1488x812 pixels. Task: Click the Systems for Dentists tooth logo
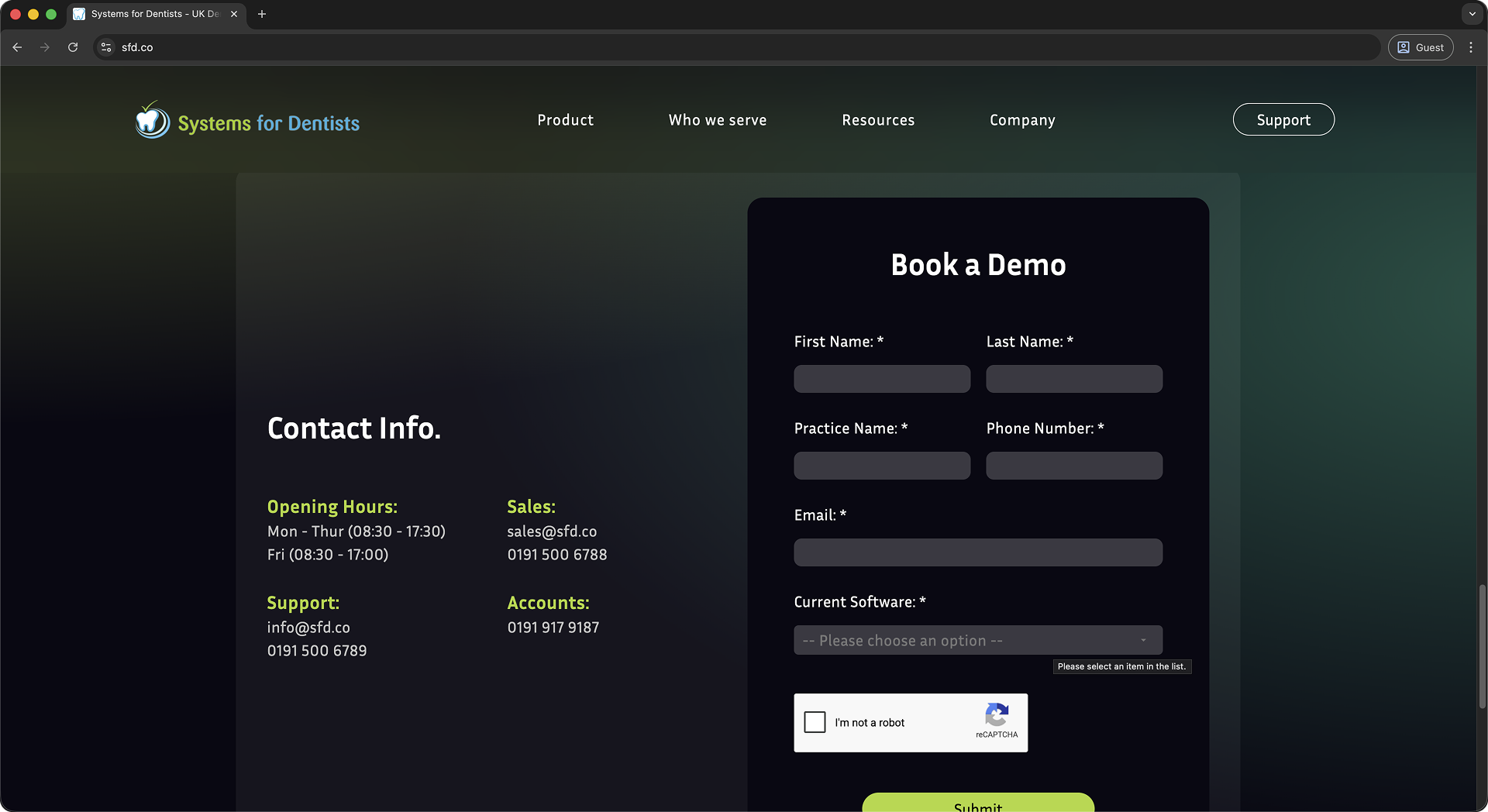point(152,120)
